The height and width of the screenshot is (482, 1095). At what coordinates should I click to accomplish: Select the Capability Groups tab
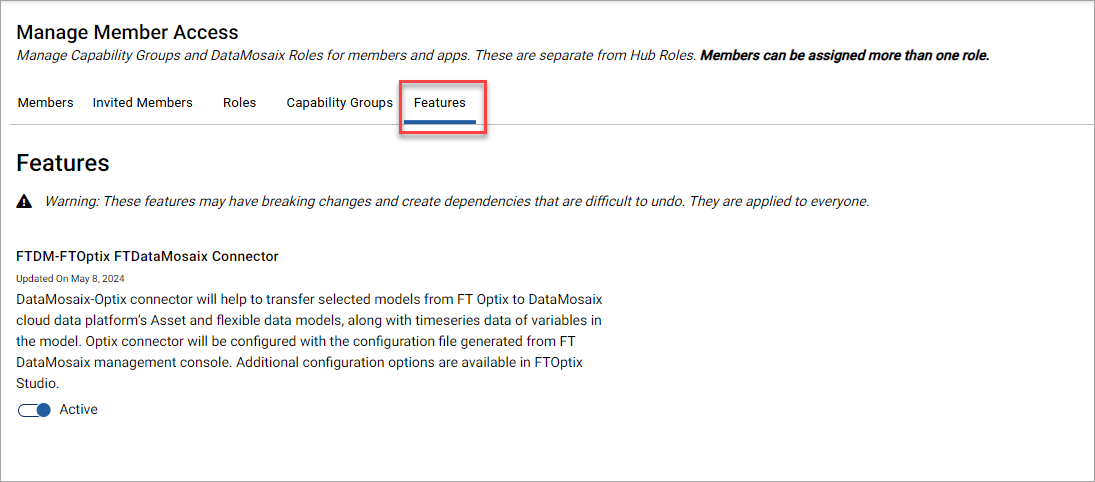339,103
